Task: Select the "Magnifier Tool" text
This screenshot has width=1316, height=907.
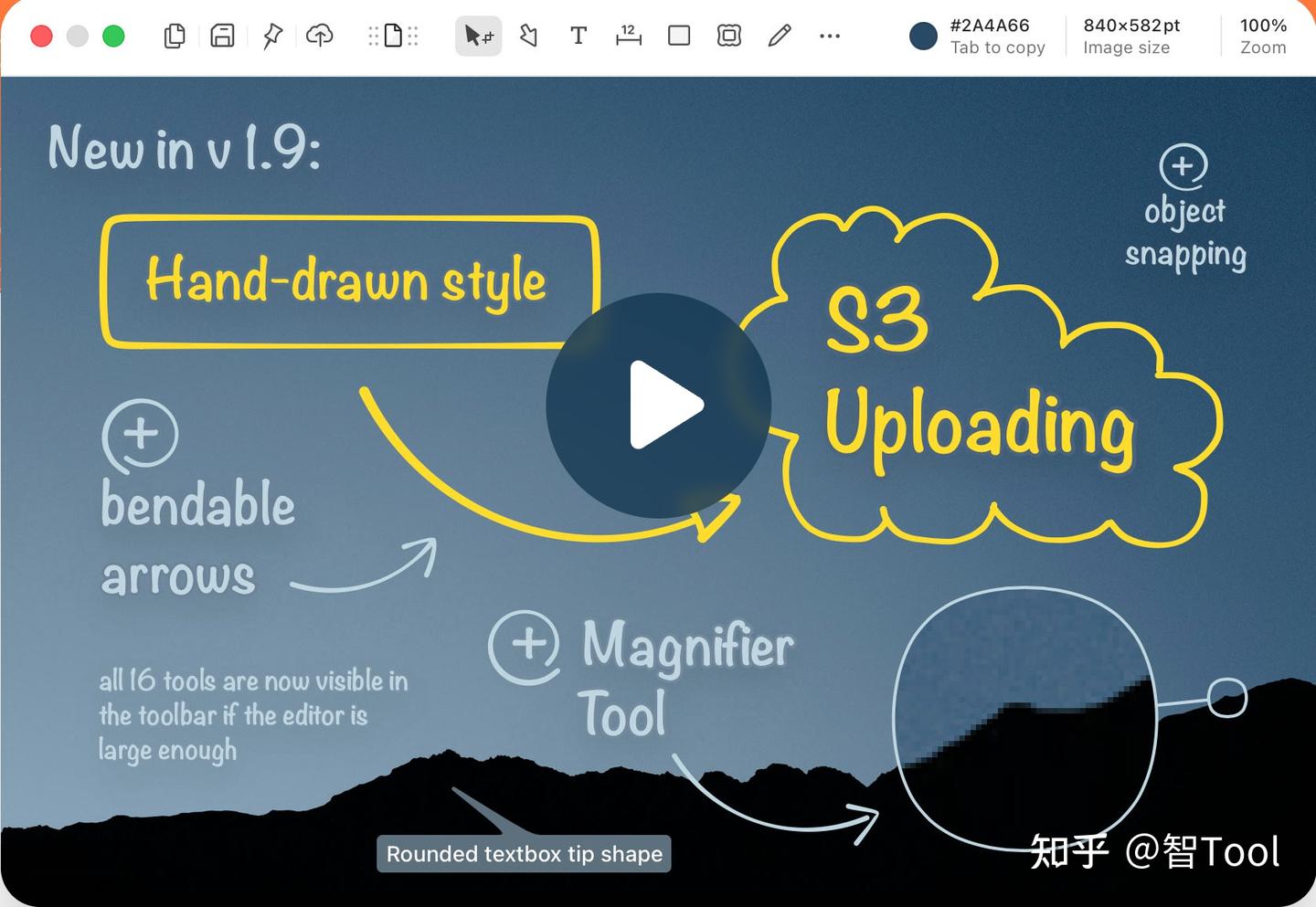Action: 687,677
